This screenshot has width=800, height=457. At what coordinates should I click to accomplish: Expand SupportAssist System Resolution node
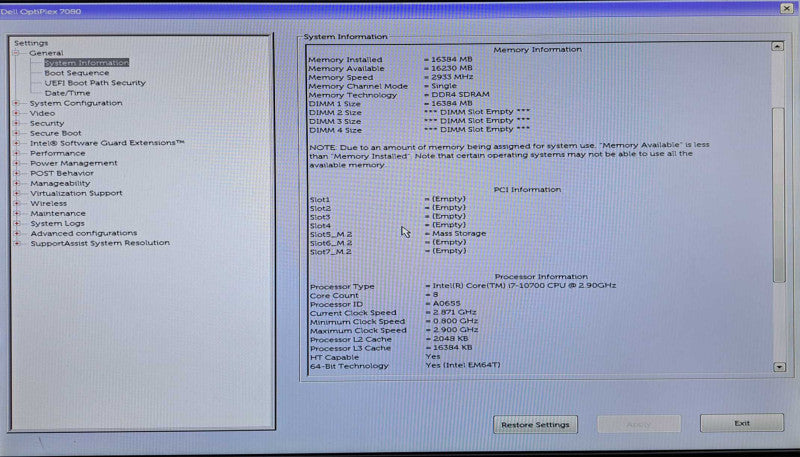pyautogui.click(x=16, y=243)
